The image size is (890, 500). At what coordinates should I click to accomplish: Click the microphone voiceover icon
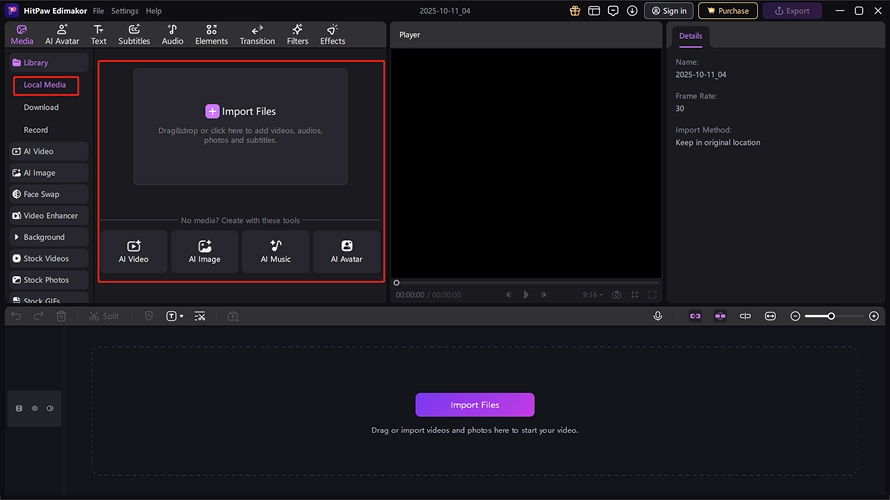(658, 316)
